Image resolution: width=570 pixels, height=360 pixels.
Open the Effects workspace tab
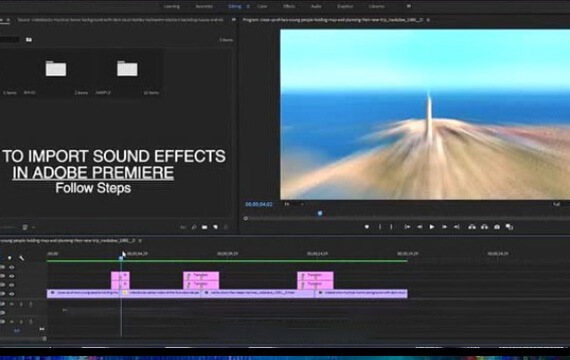289,6
